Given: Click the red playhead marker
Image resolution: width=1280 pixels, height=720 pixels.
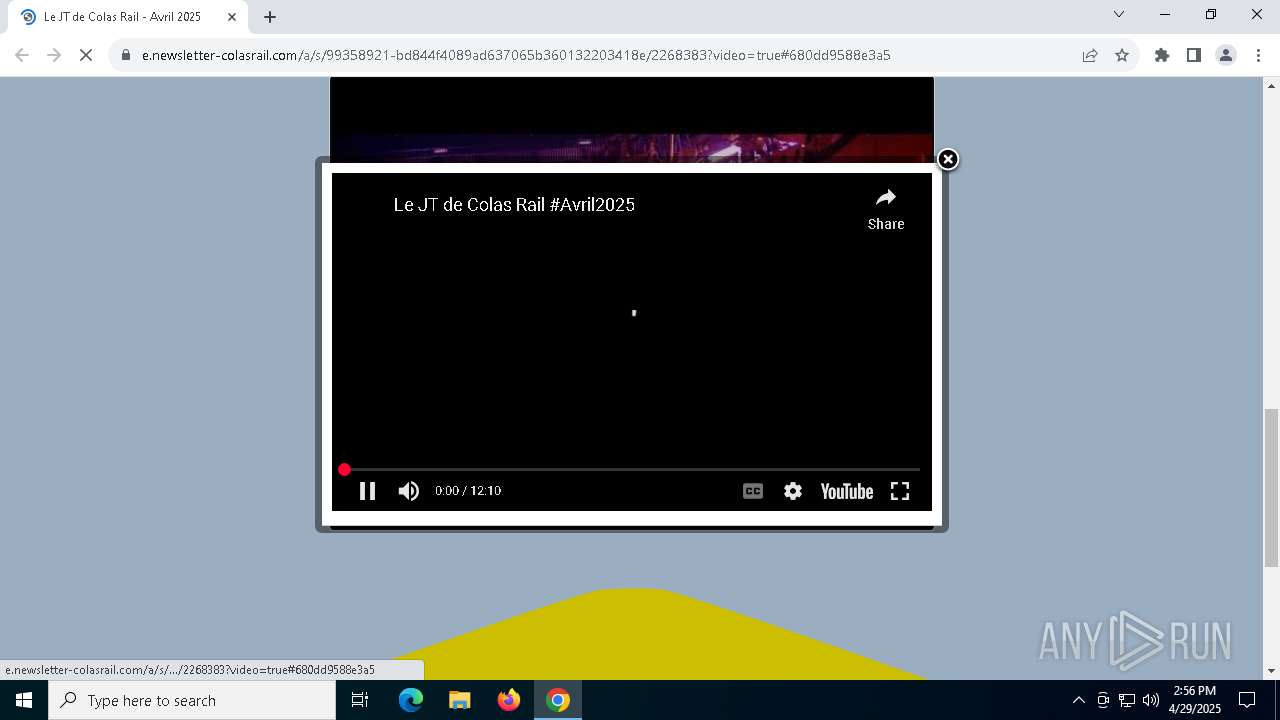Looking at the screenshot, I should (344, 469).
